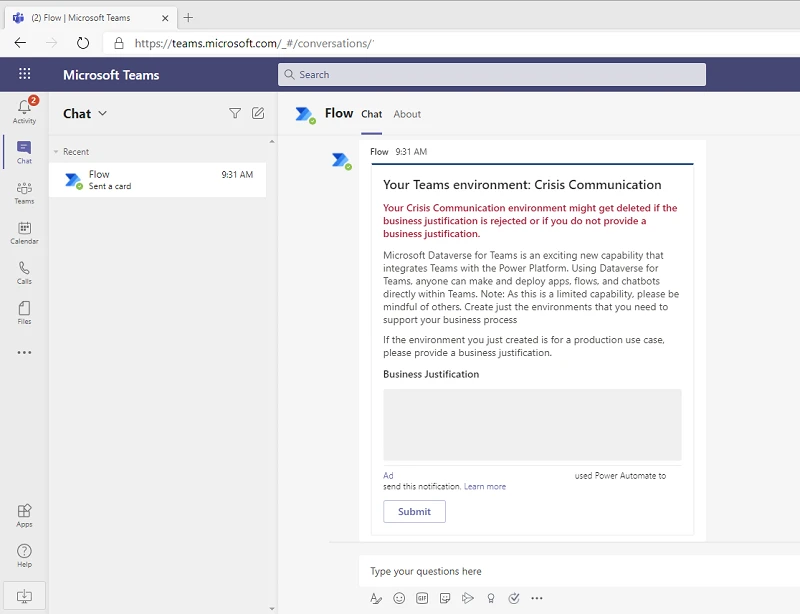Click the Business Justification text area
This screenshot has height=614, width=800.
pos(532,425)
